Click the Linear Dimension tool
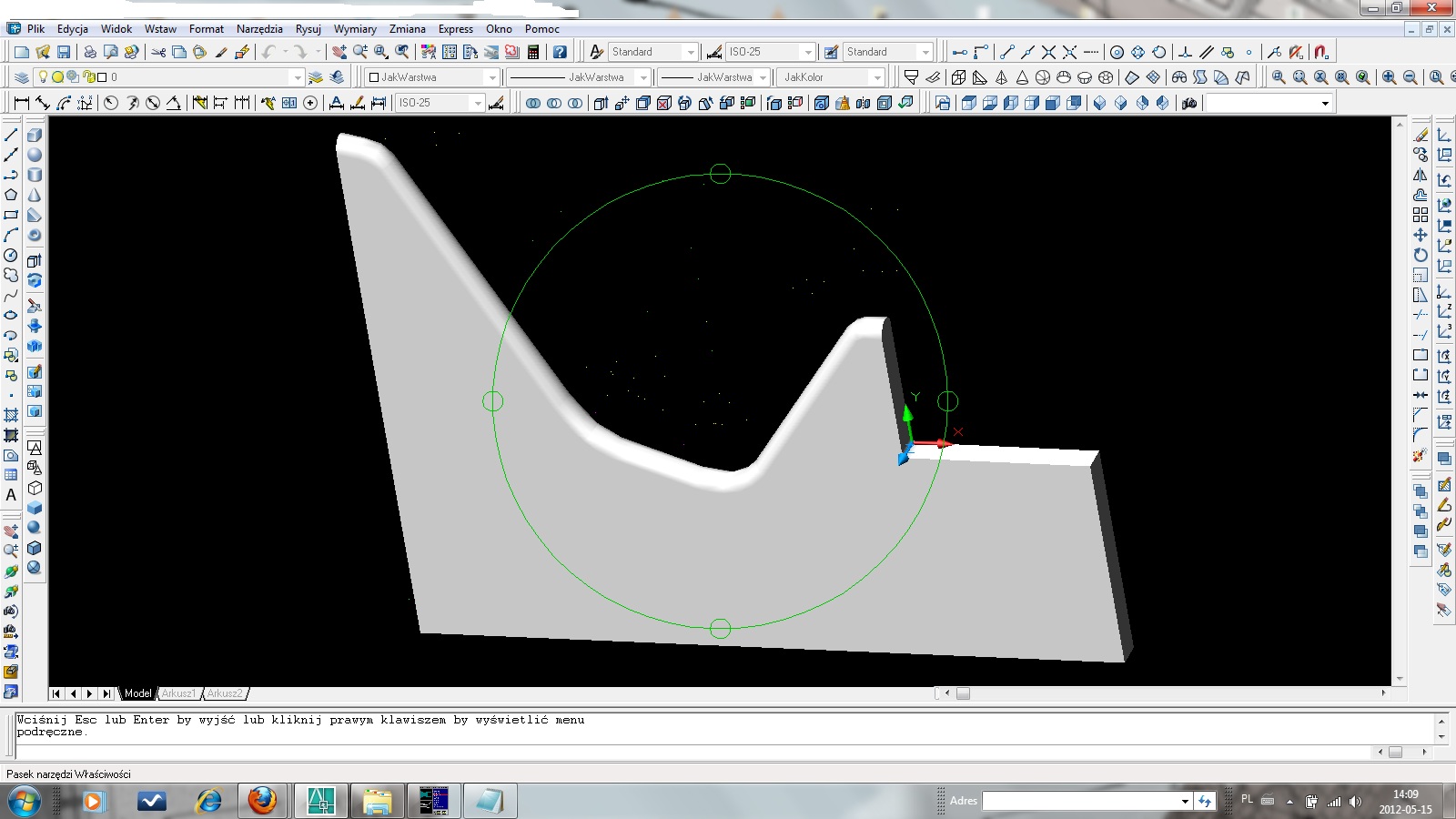1456x819 pixels. tap(22, 103)
